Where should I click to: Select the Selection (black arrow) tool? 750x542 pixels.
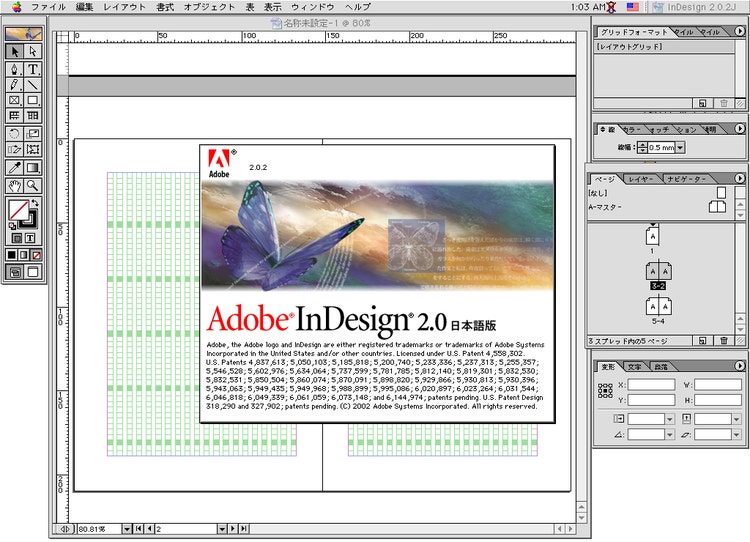pyautogui.click(x=14, y=51)
